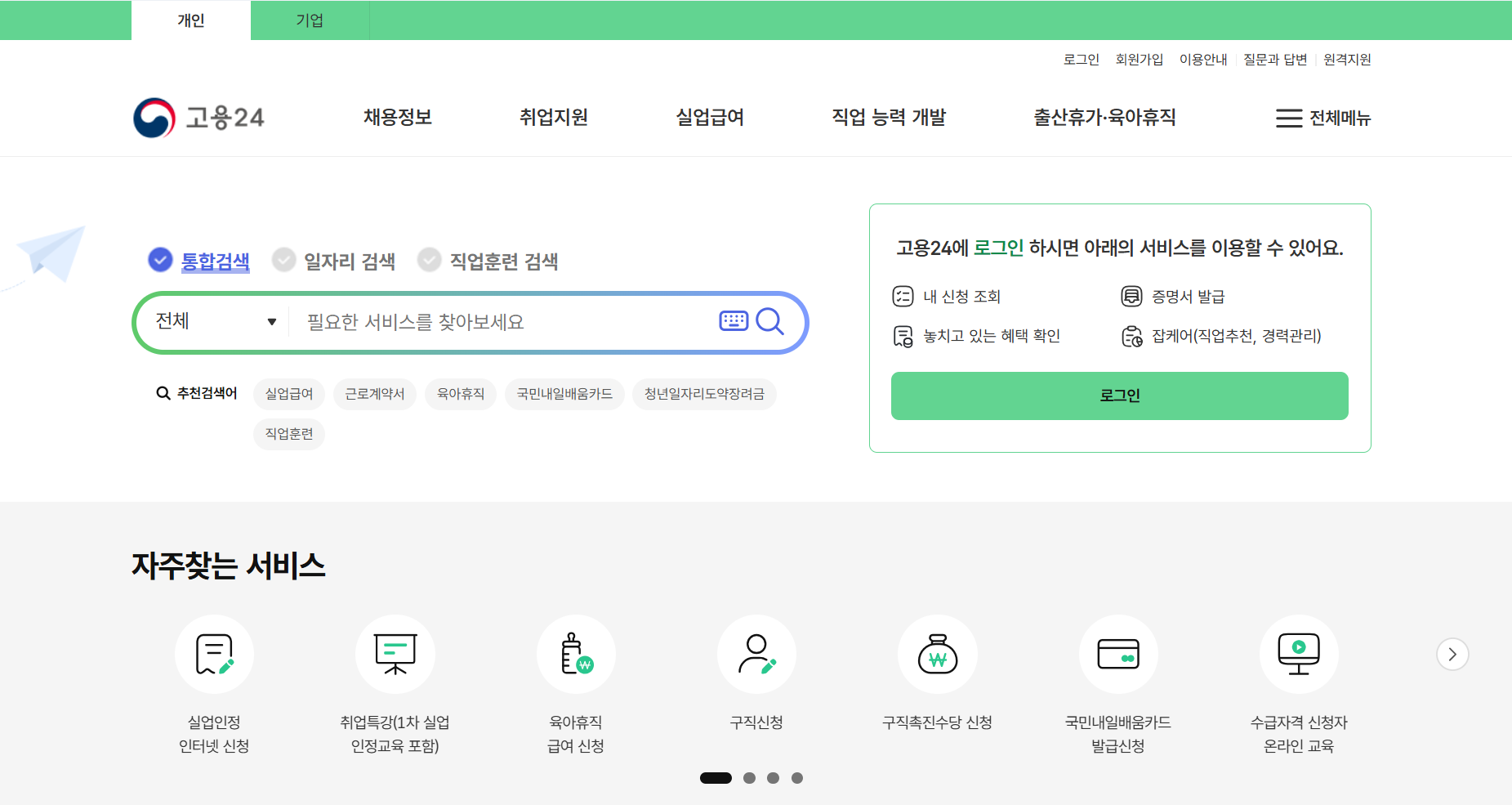The image size is (1512, 805).
Task: Open 취업특강 presentation board icon
Action: (x=395, y=654)
